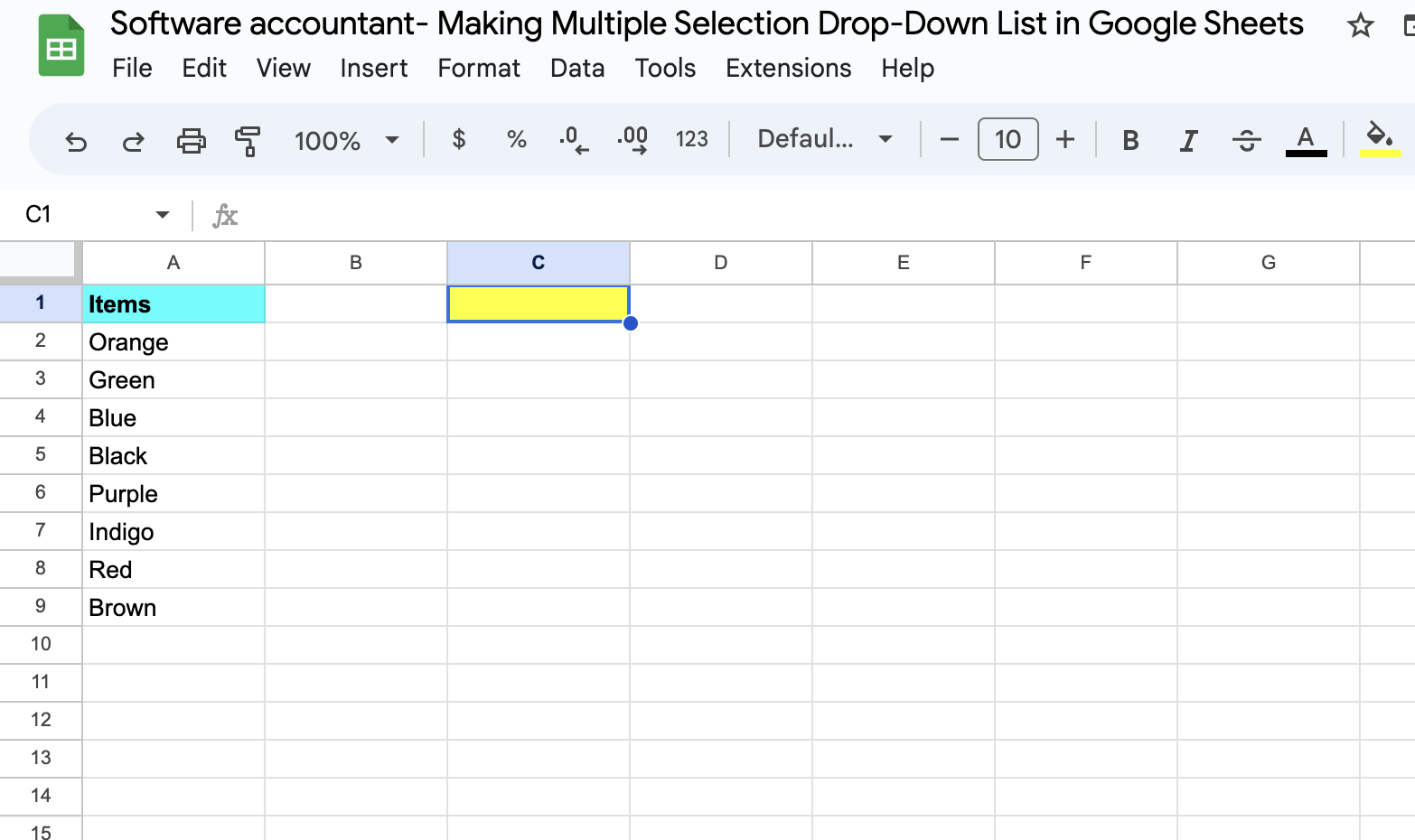Select row 13 header

pos(41,759)
